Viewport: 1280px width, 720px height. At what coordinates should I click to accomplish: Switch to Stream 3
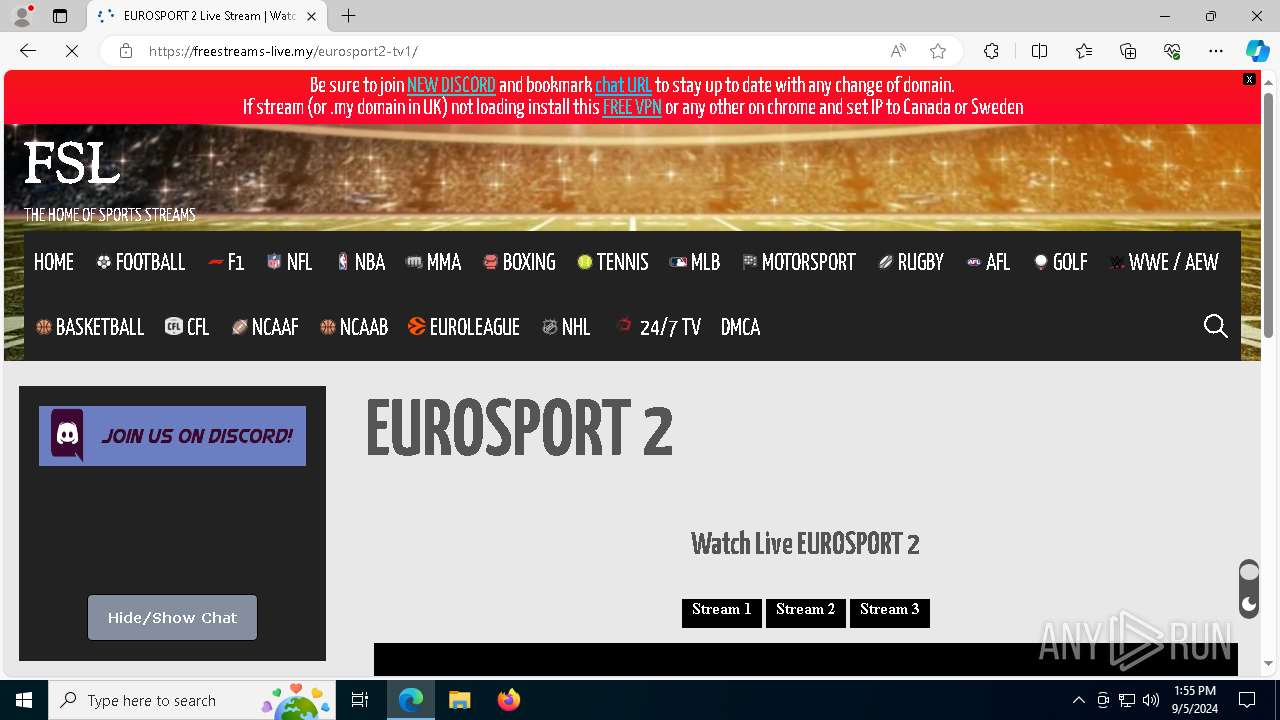(x=890, y=612)
